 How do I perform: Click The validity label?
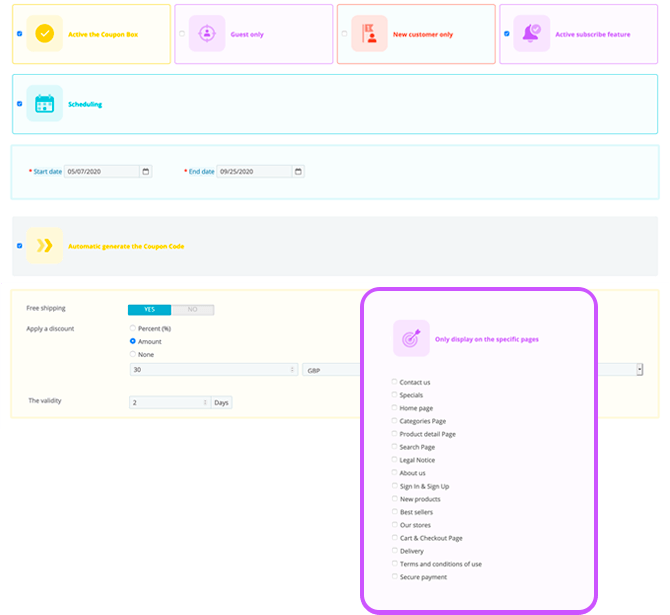45,400
